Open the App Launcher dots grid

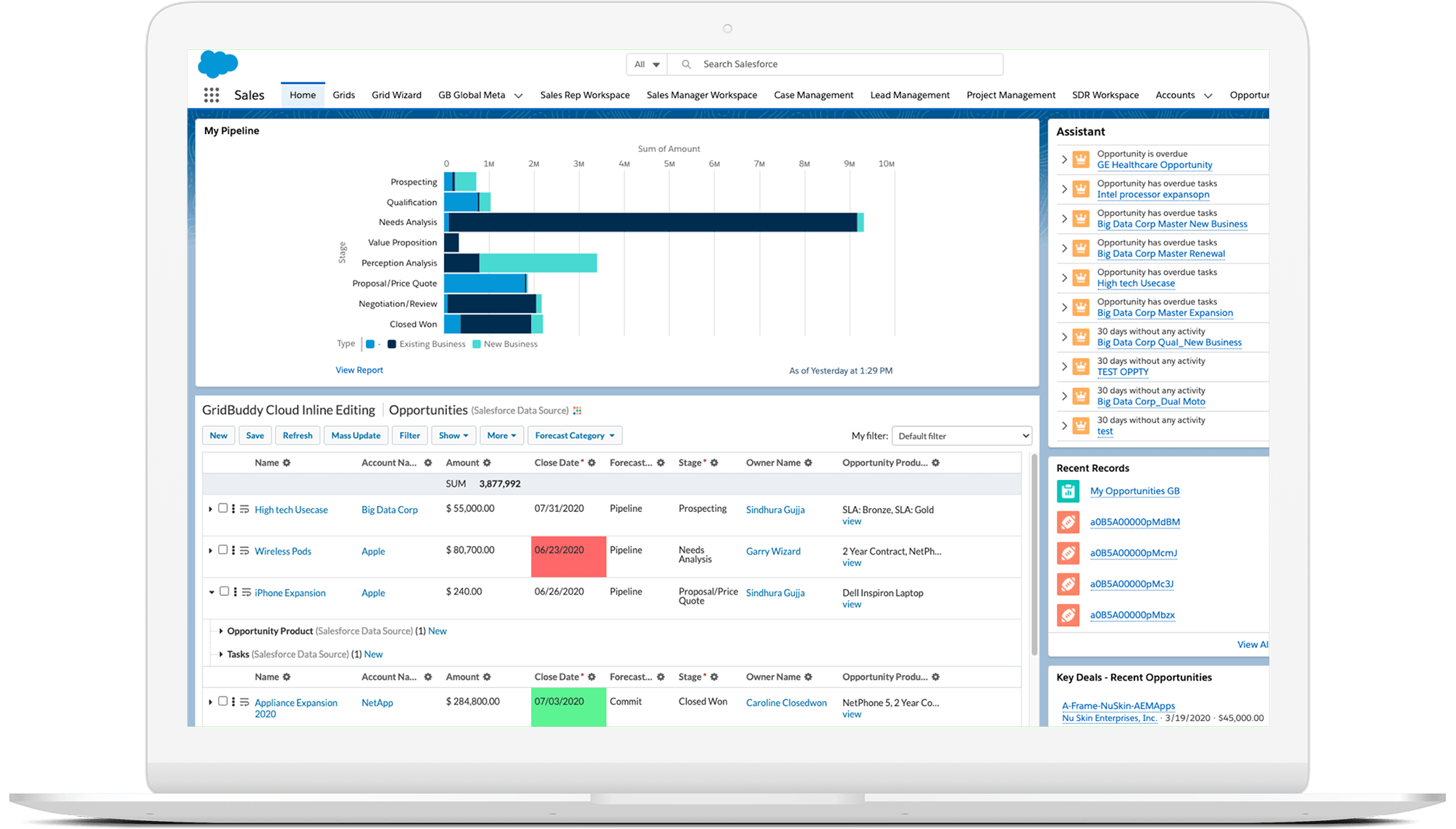[212, 95]
